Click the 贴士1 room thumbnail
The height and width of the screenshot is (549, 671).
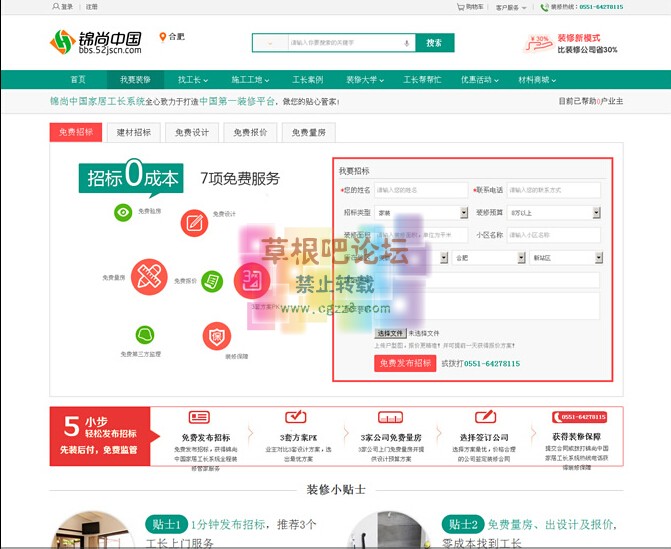pos(95,530)
